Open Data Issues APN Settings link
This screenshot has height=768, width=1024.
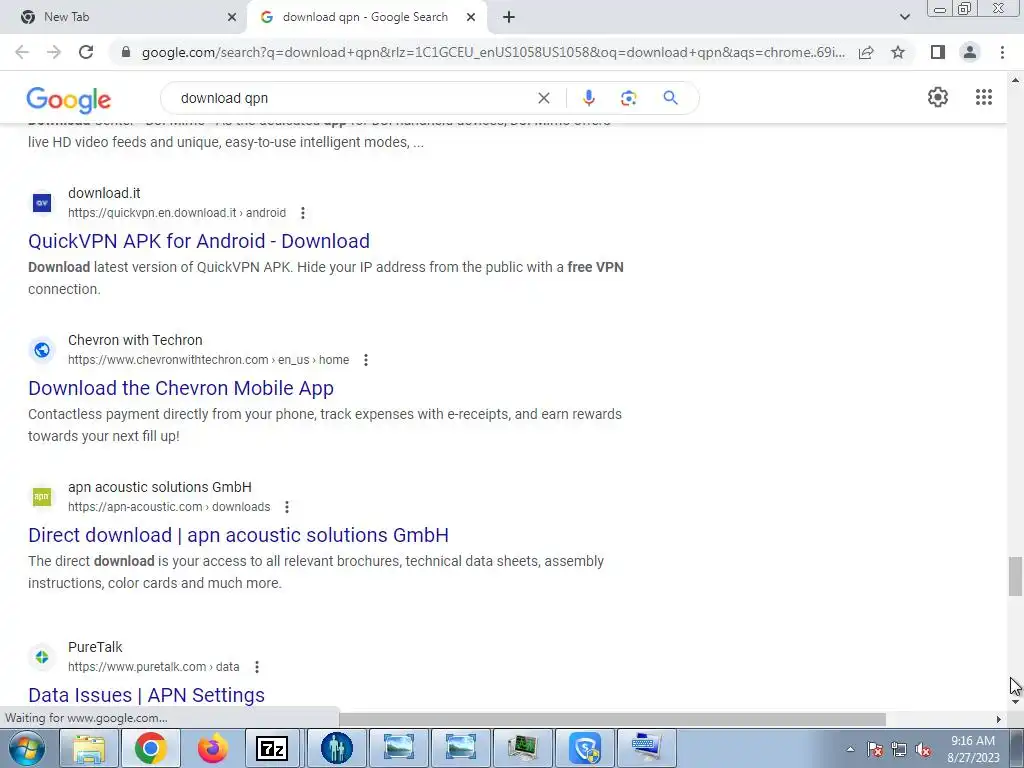146,695
